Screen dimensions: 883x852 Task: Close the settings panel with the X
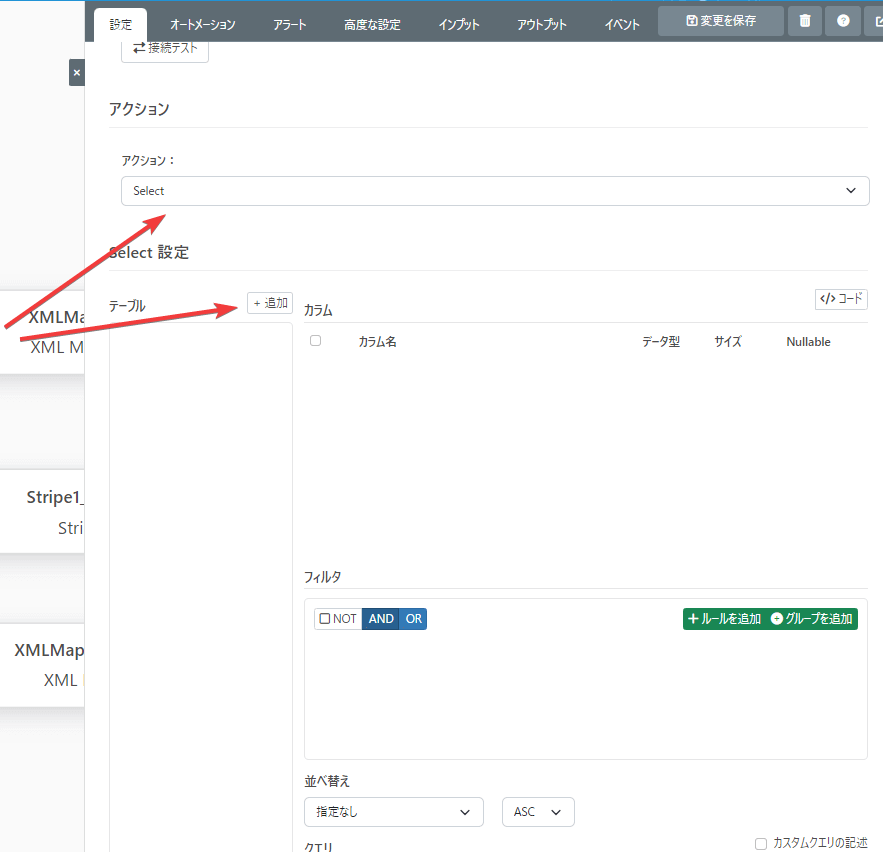(77, 73)
